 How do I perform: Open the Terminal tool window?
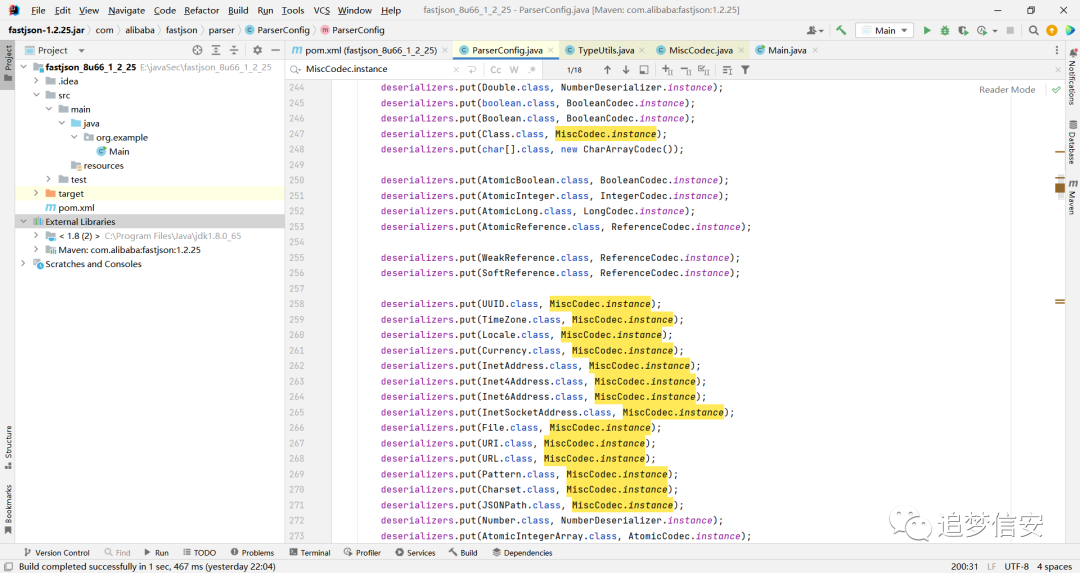tap(310, 552)
